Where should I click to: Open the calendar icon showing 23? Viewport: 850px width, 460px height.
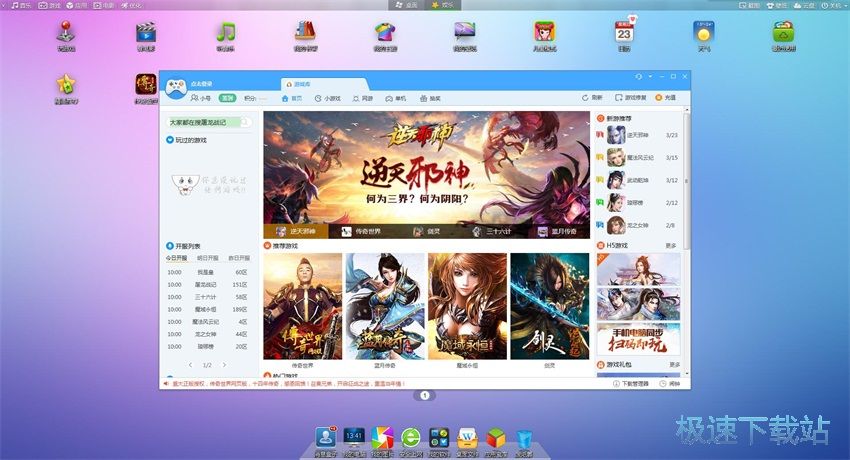click(624, 33)
